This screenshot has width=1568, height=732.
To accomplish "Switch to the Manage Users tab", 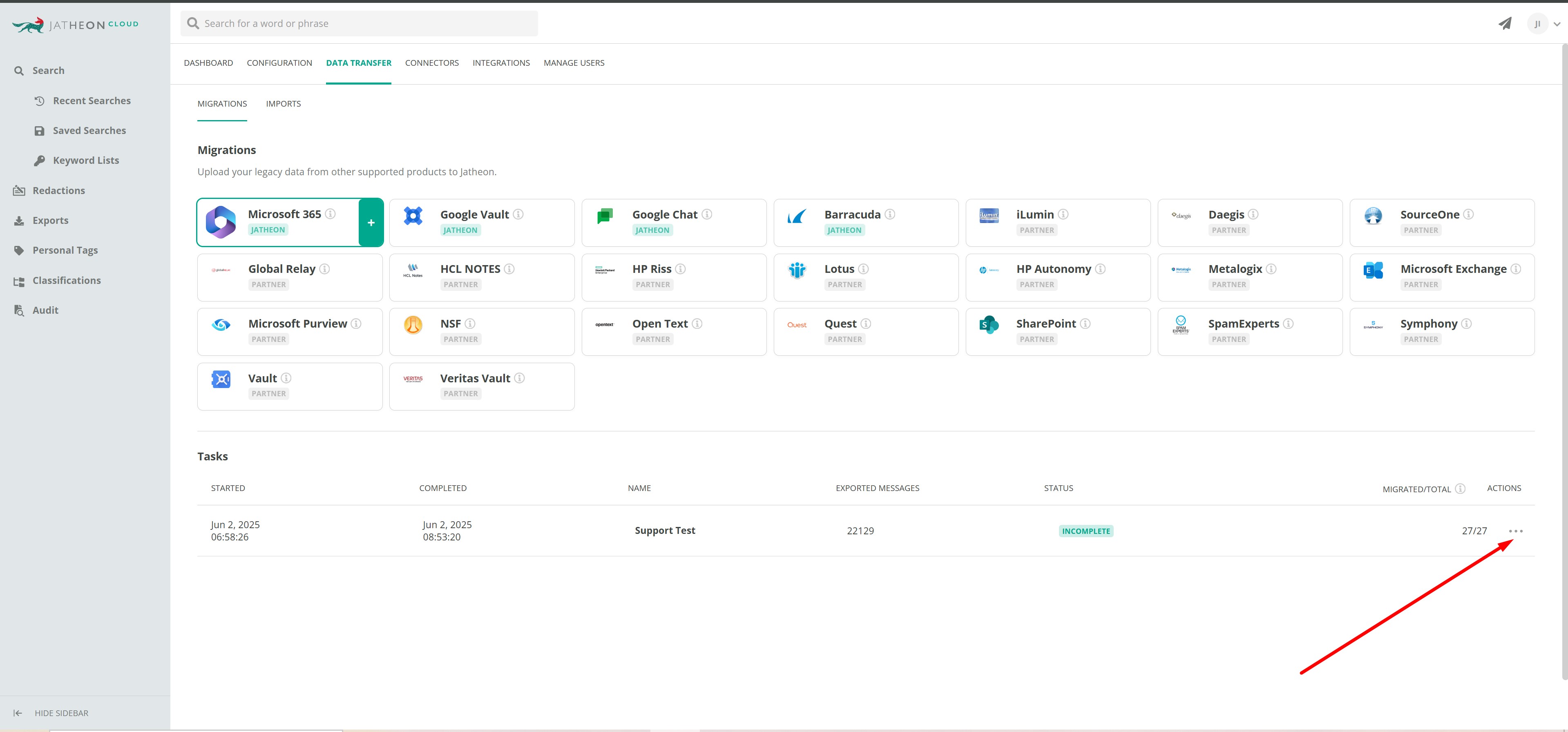I will click(x=574, y=62).
